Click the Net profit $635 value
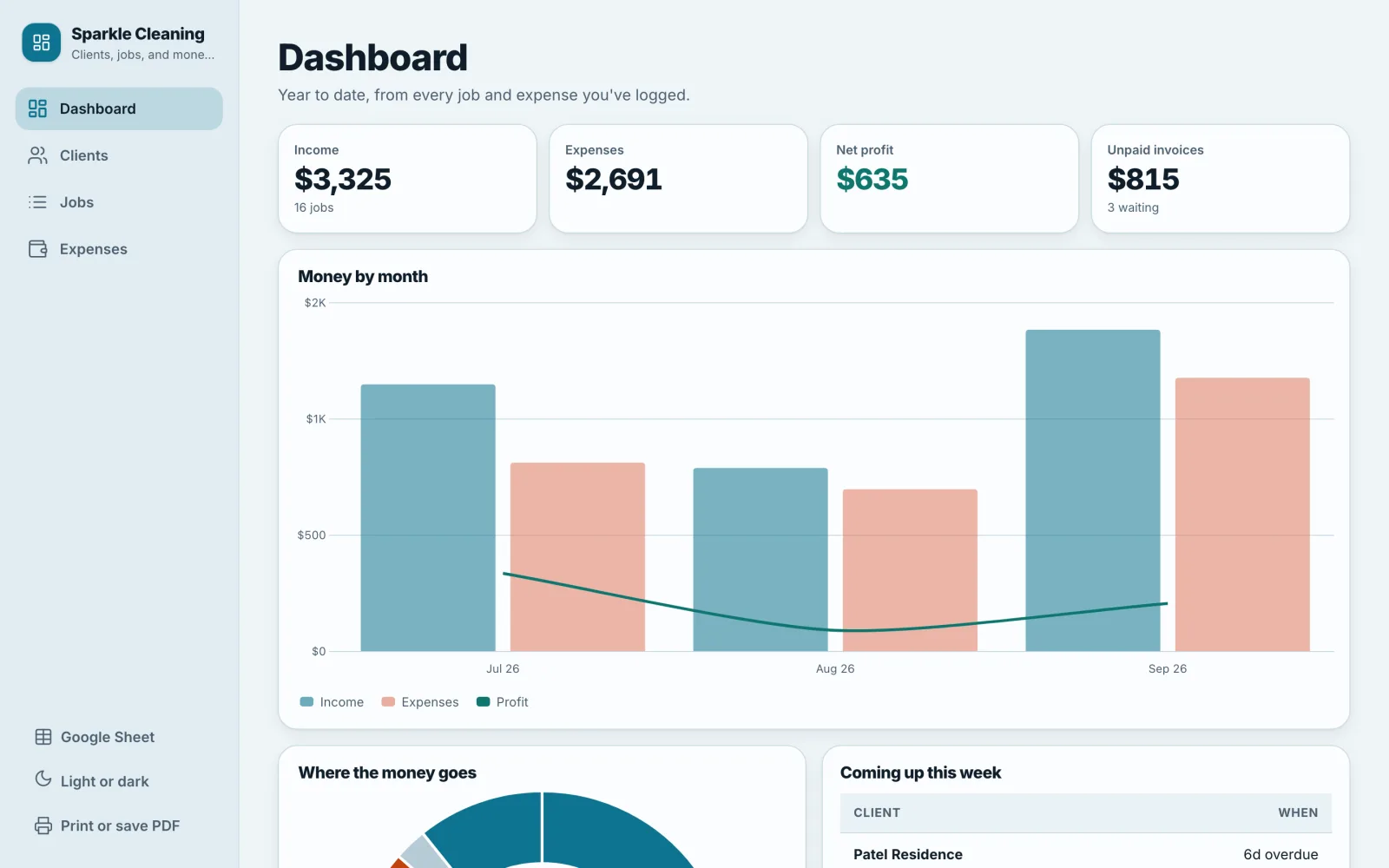1389x868 pixels. 872,179
